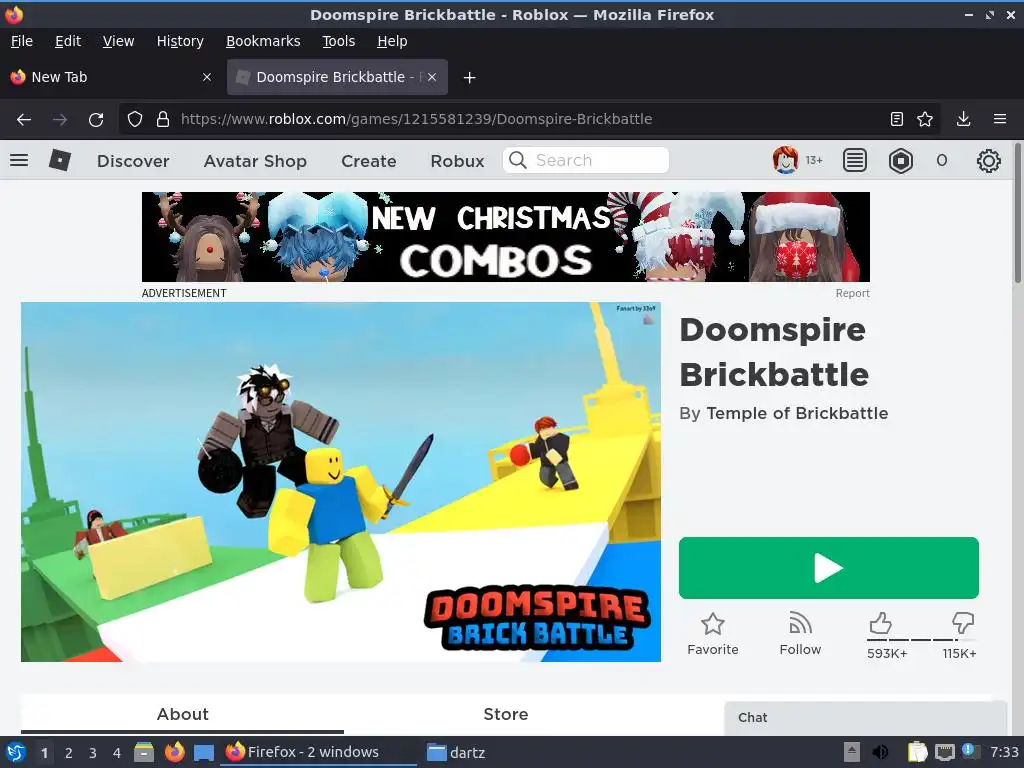The height and width of the screenshot is (768, 1024).
Task: Click the 7:33 taskbar clock
Action: click(x=1004, y=752)
